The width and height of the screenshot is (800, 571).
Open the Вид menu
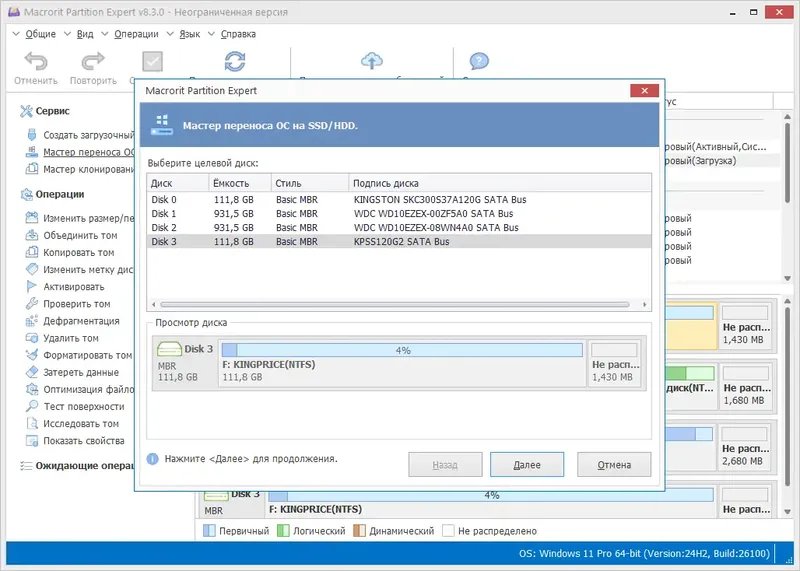click(x=85, y=34)
